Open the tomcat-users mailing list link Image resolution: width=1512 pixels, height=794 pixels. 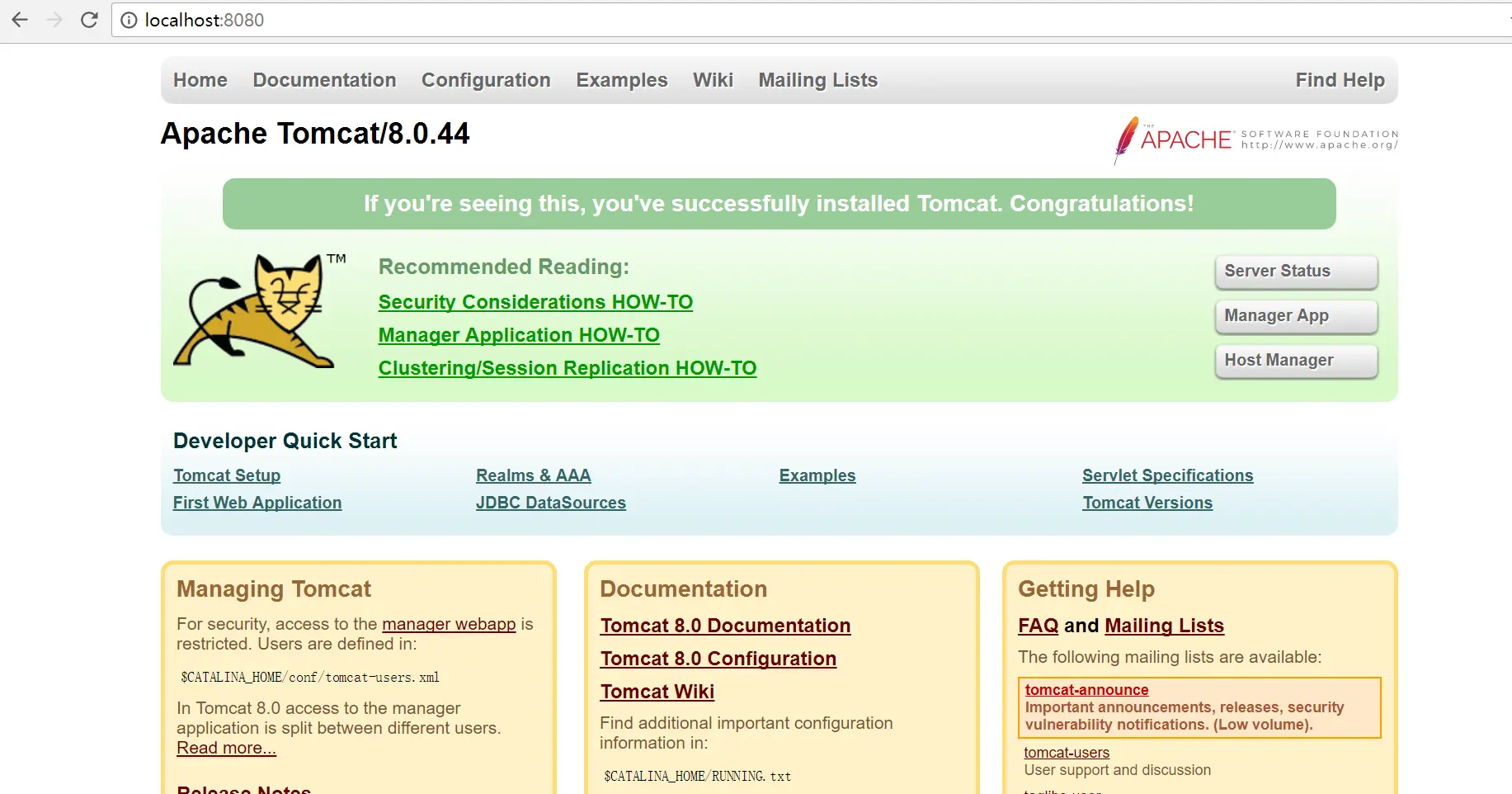coord(1067,753)
